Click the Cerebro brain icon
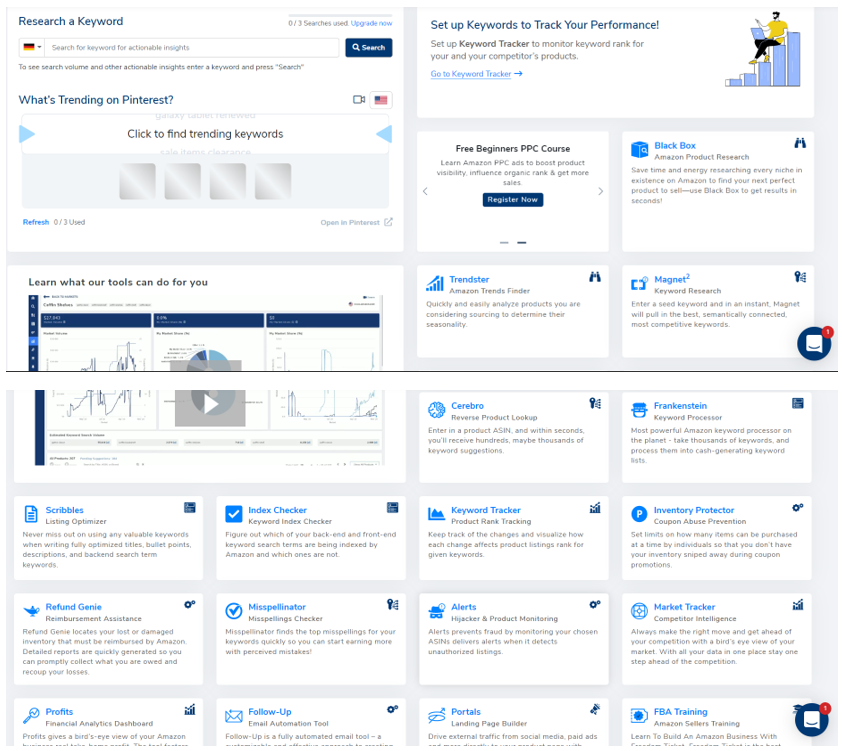This screenshot has width=842, height=751. pyautogui.click(x=437, y=410)
